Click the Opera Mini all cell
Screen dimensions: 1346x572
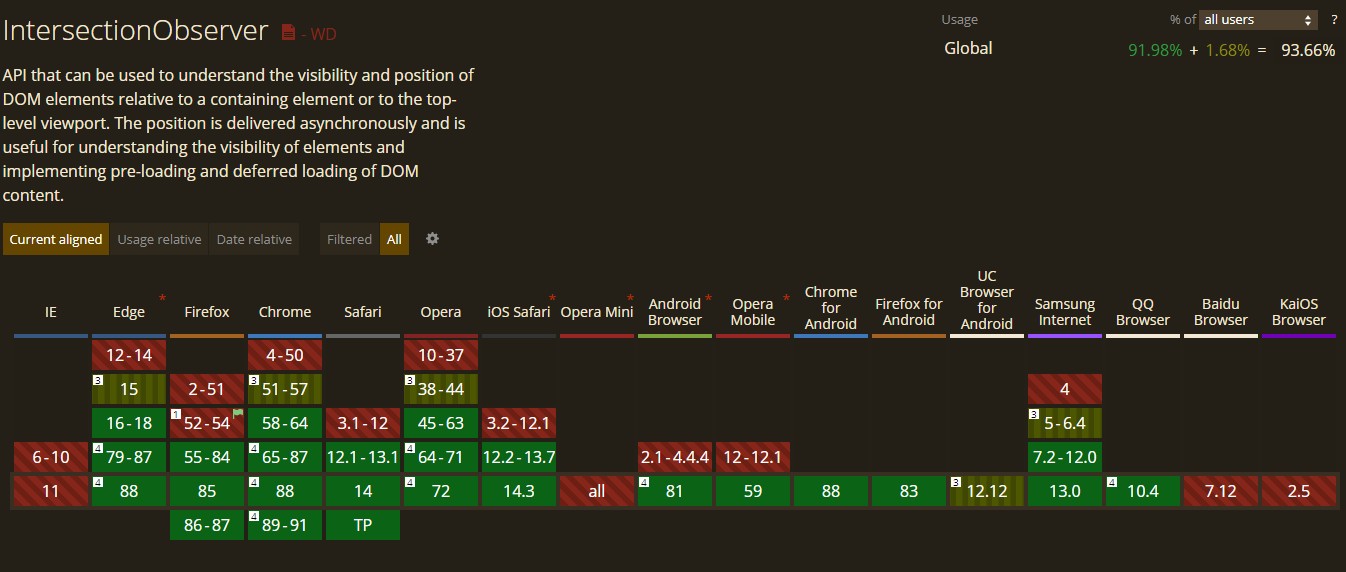click(597, 491)
